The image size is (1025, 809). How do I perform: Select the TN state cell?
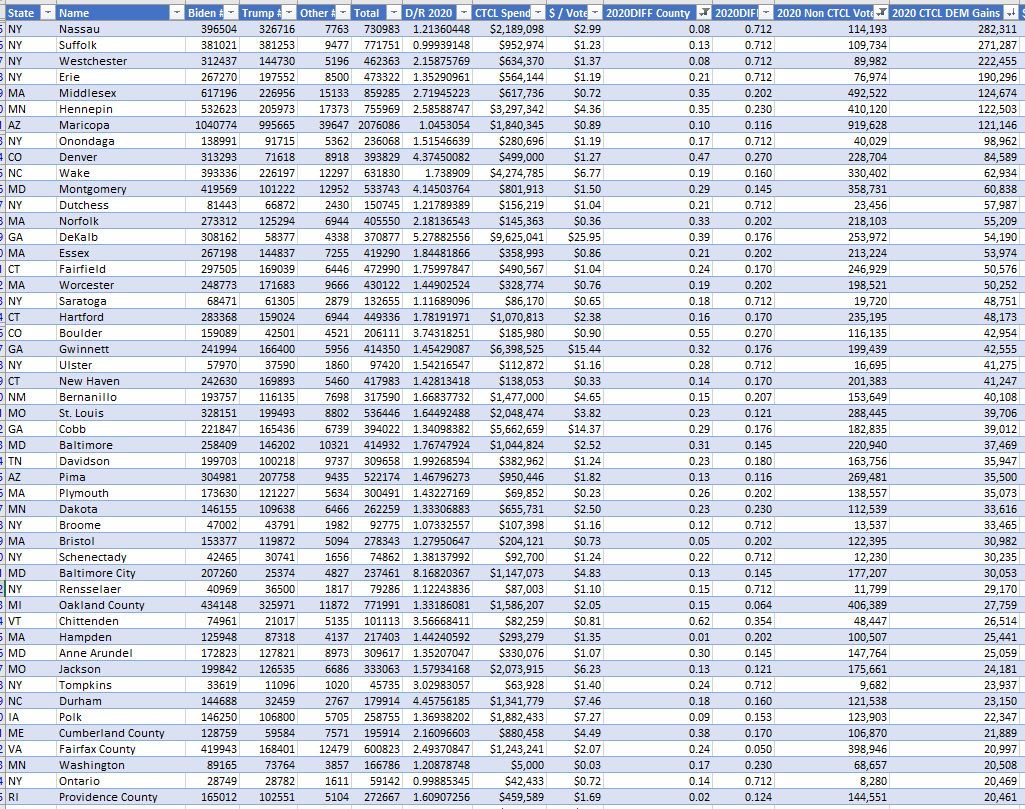[31, 461]
